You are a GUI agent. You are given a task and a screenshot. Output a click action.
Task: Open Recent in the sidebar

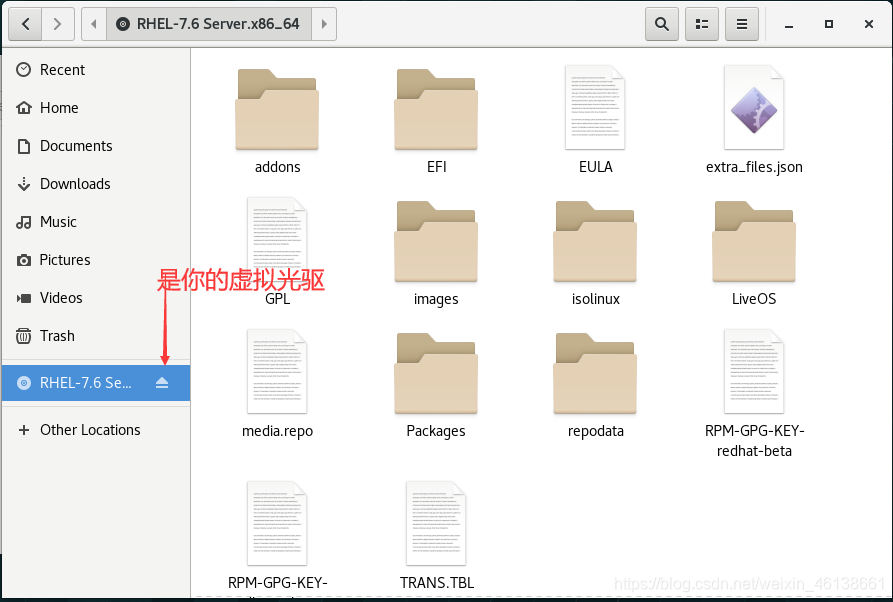(96, 69)
